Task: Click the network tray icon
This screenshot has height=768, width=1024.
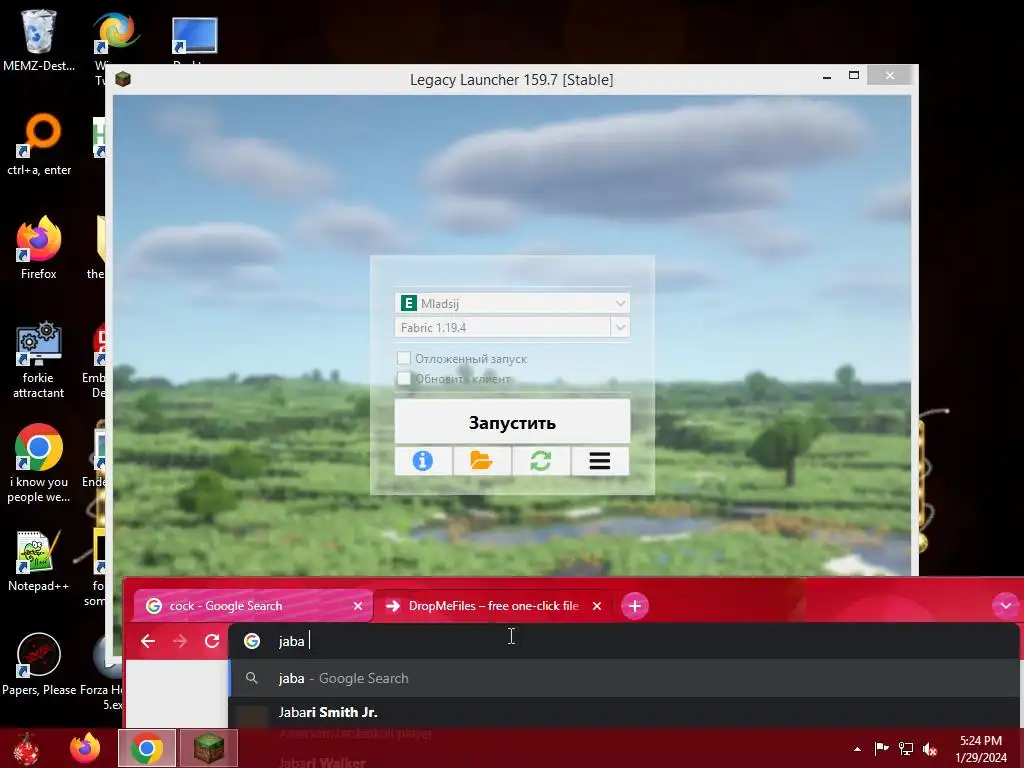Action: [906, 749]
